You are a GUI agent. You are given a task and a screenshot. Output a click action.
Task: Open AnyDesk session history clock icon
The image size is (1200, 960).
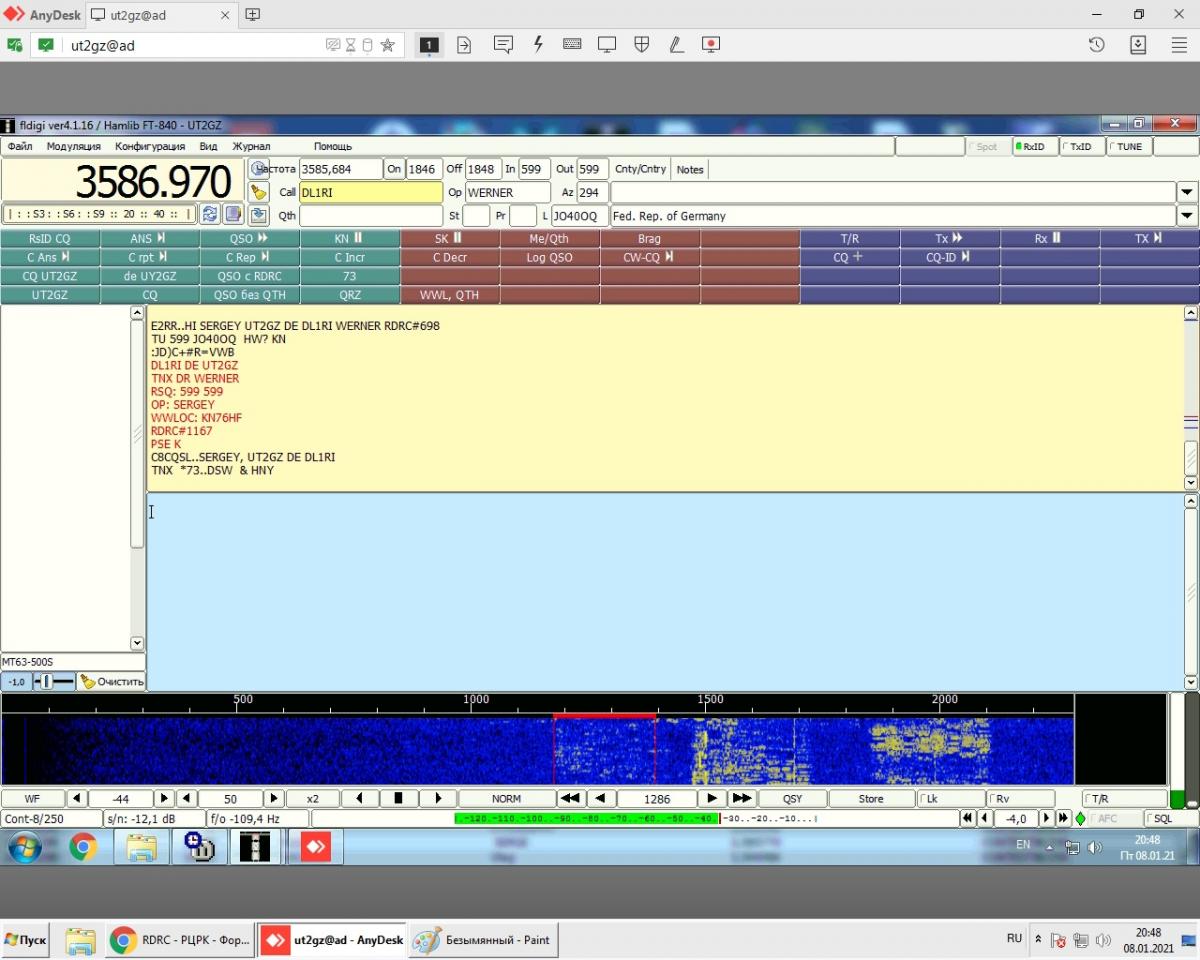(1096, 45)
